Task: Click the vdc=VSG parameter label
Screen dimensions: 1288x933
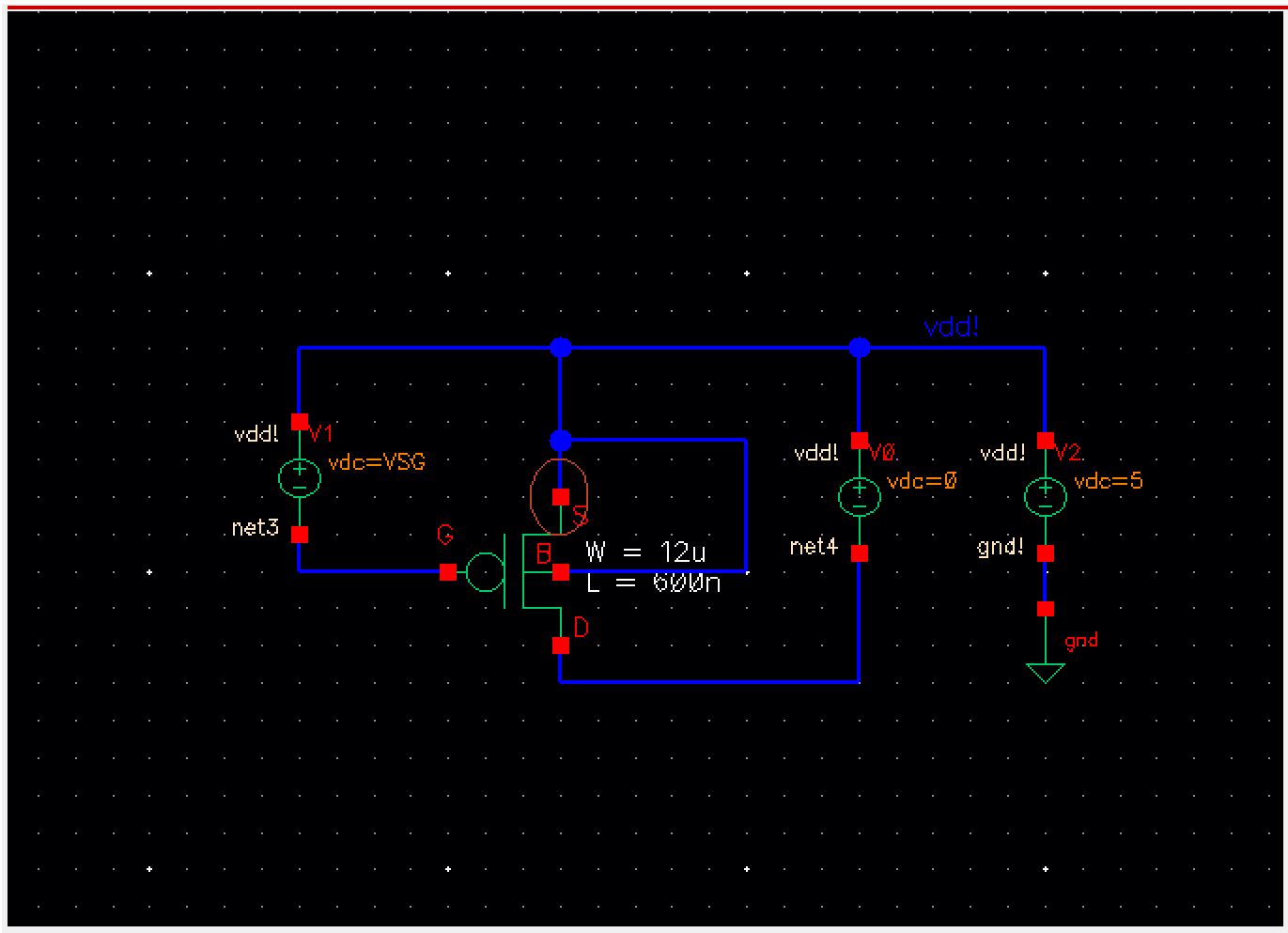Action: 377,462
